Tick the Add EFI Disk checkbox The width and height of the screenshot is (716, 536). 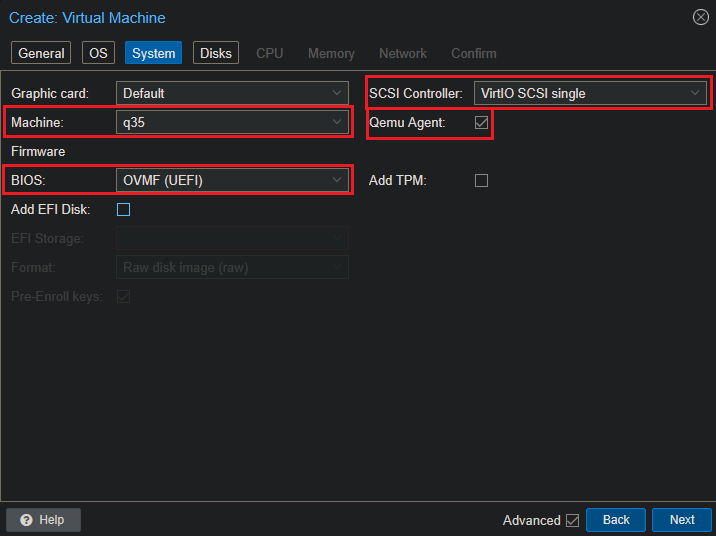tap(124, 210)
